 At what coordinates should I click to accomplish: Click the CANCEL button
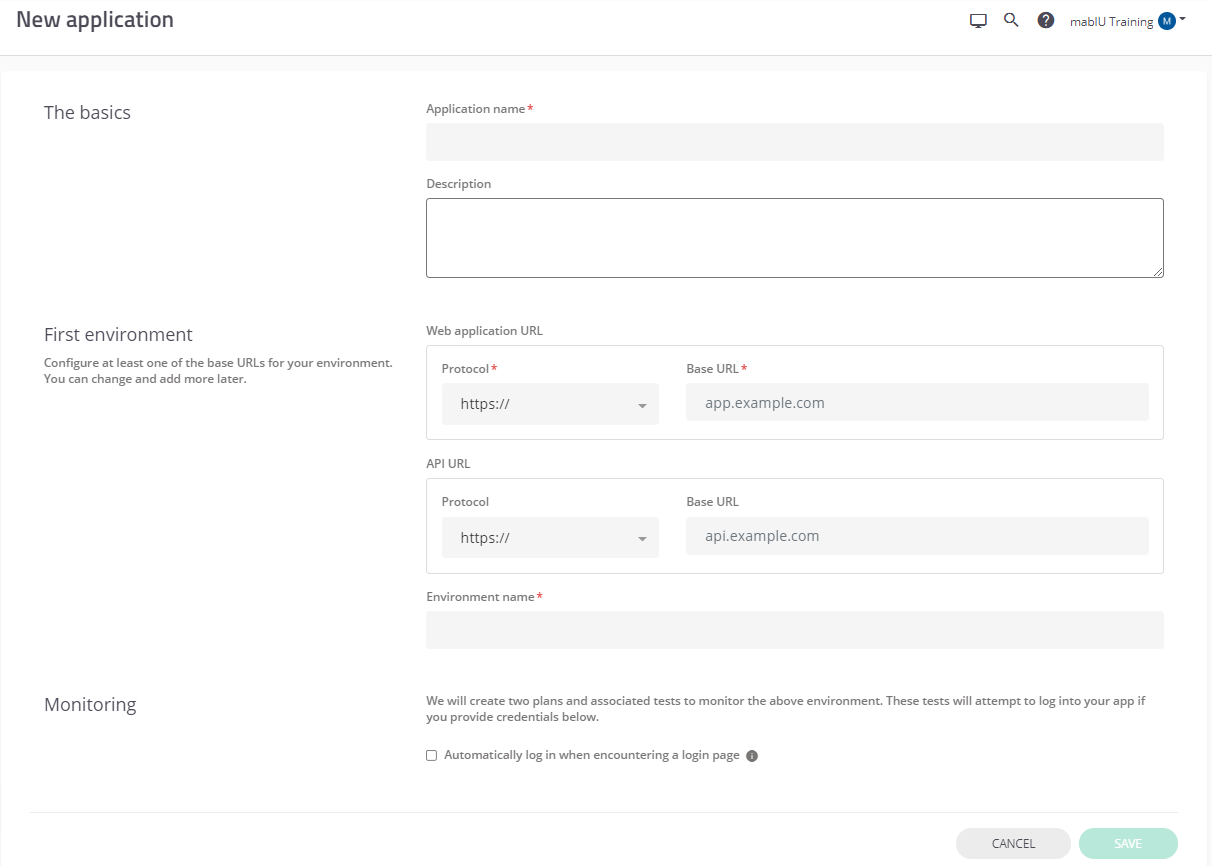click(x=1013, y=844)
